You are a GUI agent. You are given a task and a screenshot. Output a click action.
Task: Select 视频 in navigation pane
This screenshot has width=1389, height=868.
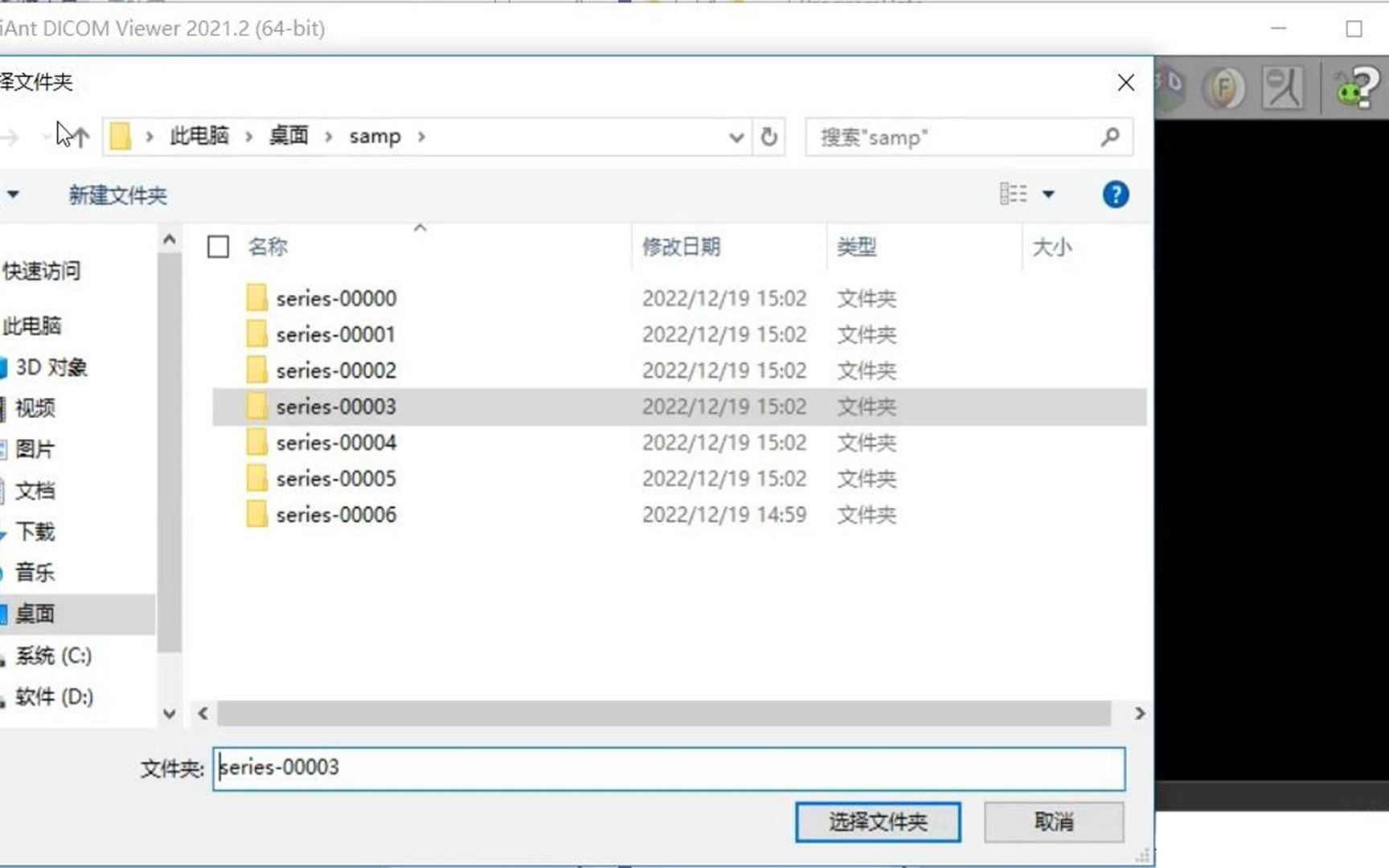[35, 408]
